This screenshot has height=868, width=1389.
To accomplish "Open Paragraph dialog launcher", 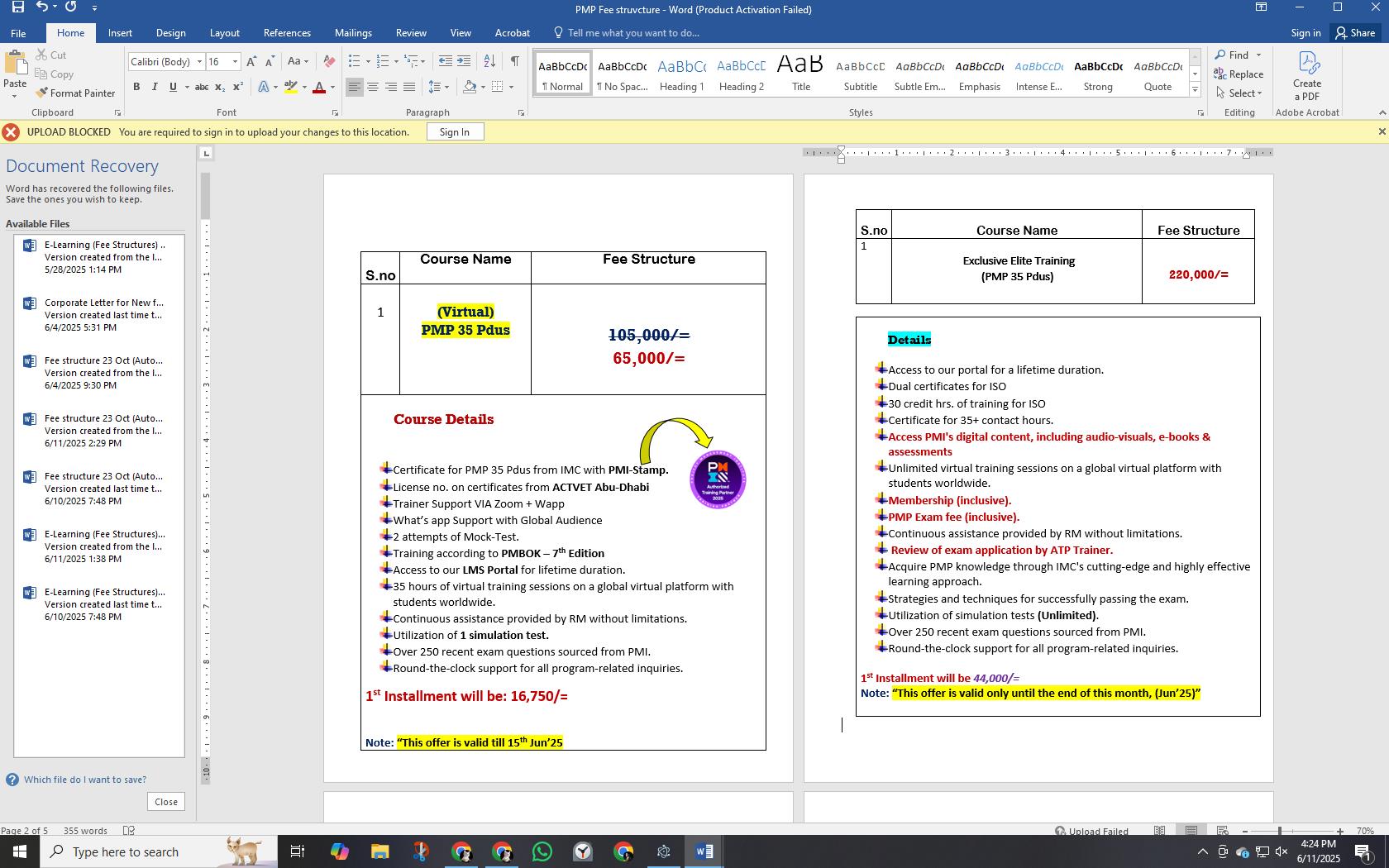I will 521,112.
